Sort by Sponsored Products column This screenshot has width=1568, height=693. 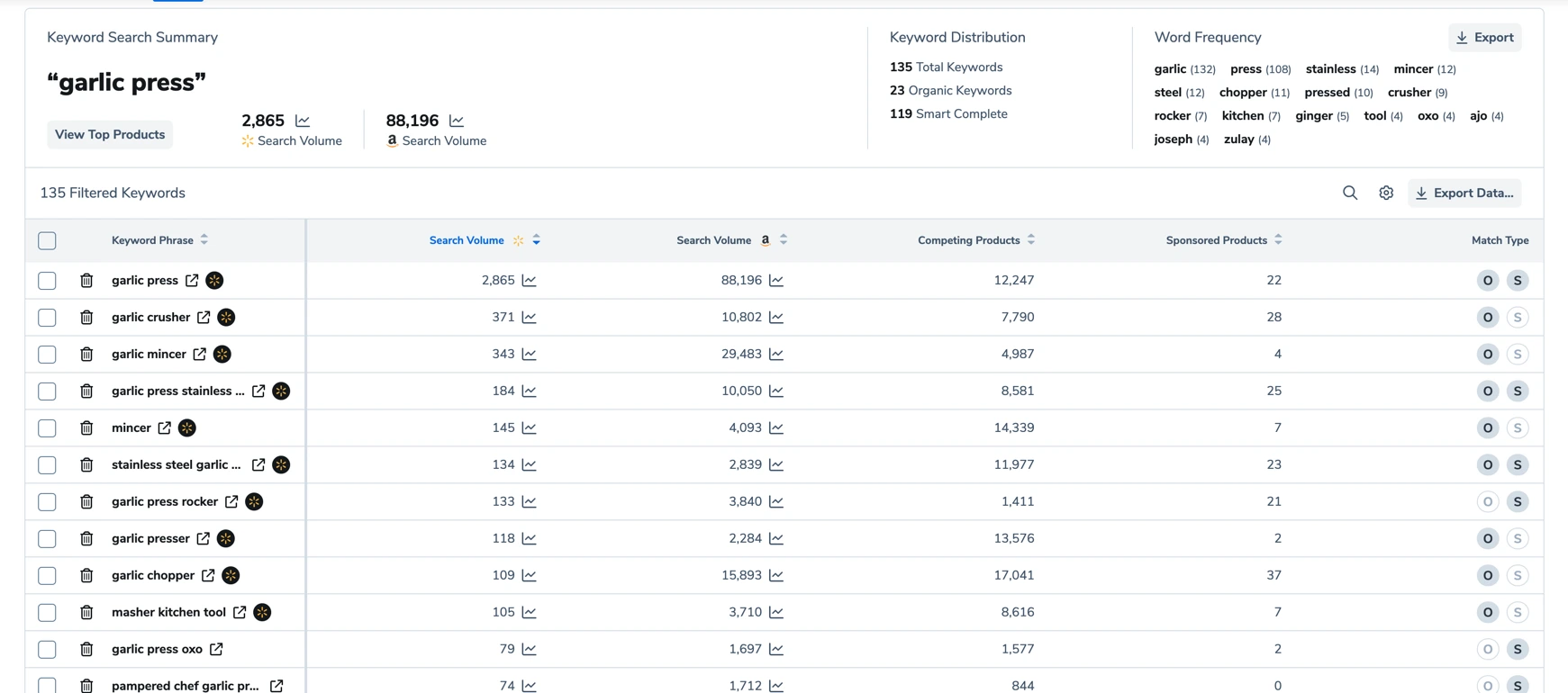(1278, 240)
